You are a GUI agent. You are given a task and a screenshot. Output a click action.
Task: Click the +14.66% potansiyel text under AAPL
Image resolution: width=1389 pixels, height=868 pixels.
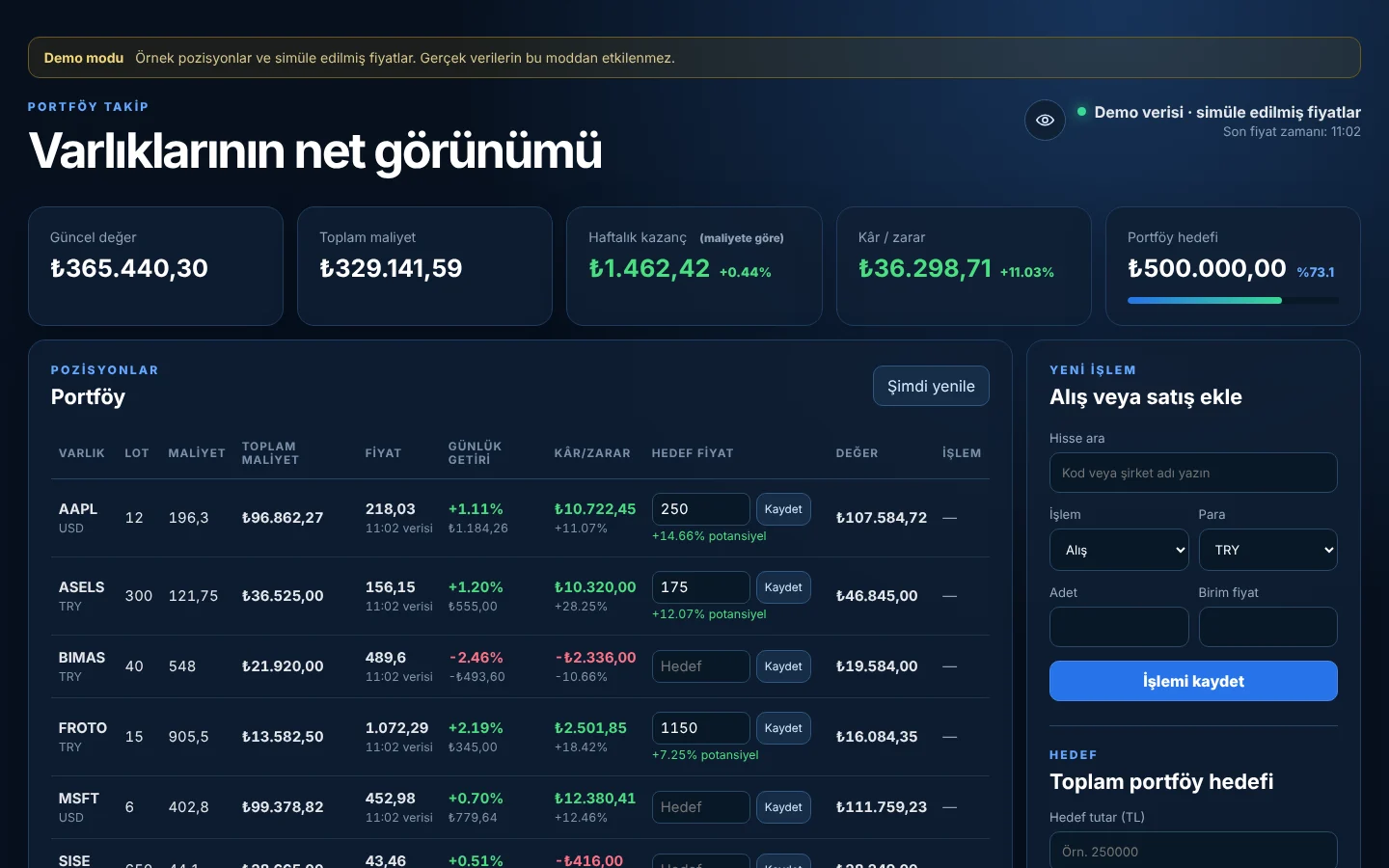(x=709, y=536)
